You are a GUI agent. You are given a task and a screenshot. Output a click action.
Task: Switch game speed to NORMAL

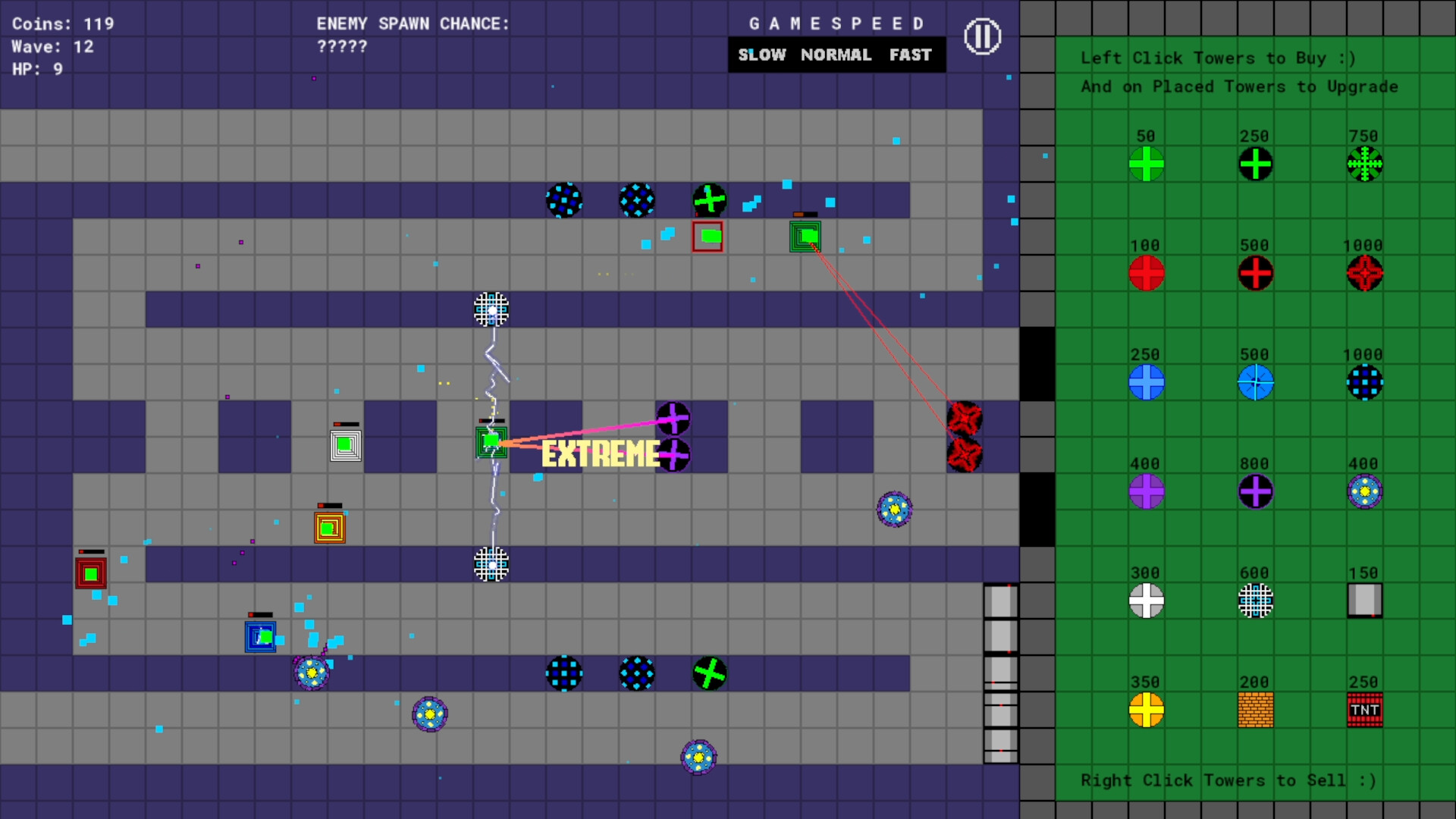pyautogui.click(x=836, y=54)
